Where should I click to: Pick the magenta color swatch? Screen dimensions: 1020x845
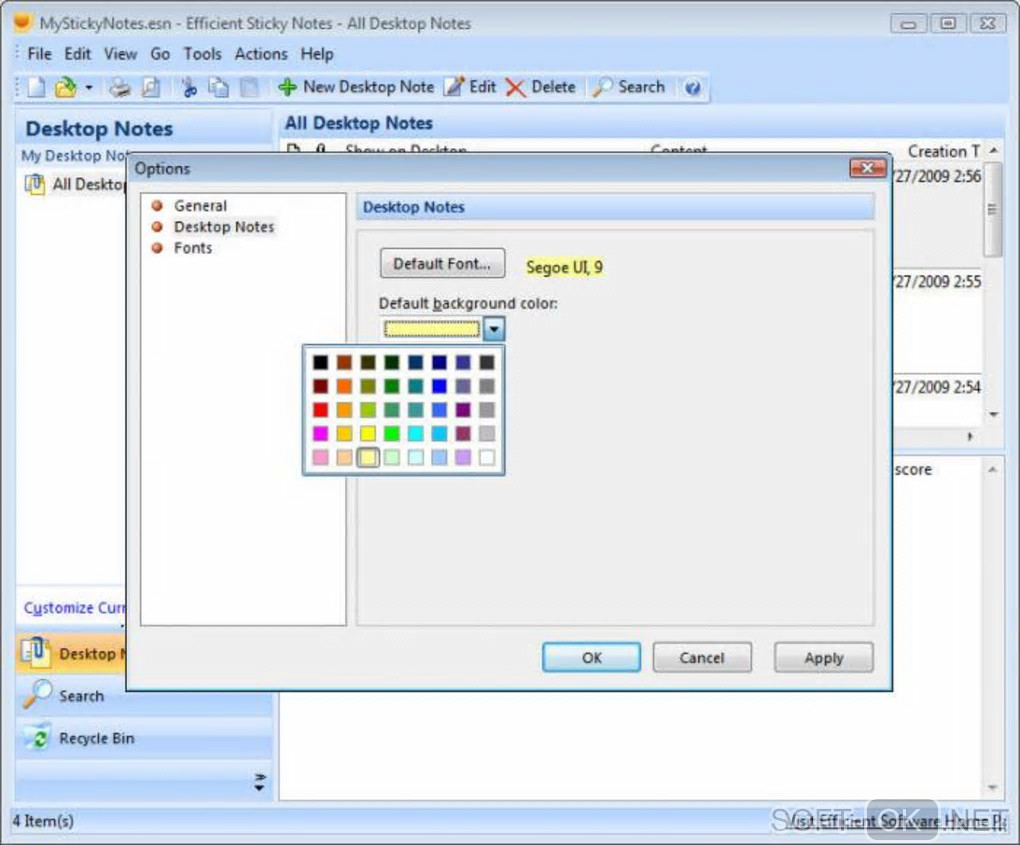tap(320, 433)
